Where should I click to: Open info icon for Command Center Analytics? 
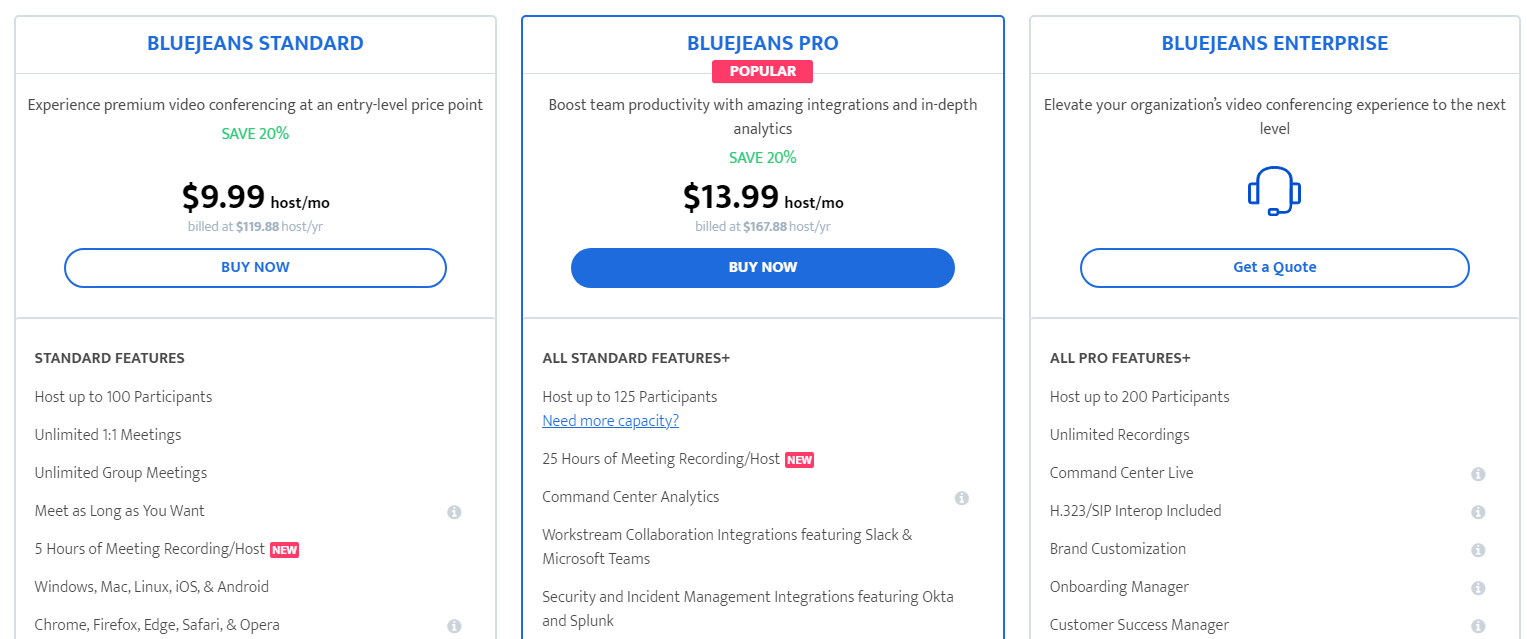click(x=962, y=498)
